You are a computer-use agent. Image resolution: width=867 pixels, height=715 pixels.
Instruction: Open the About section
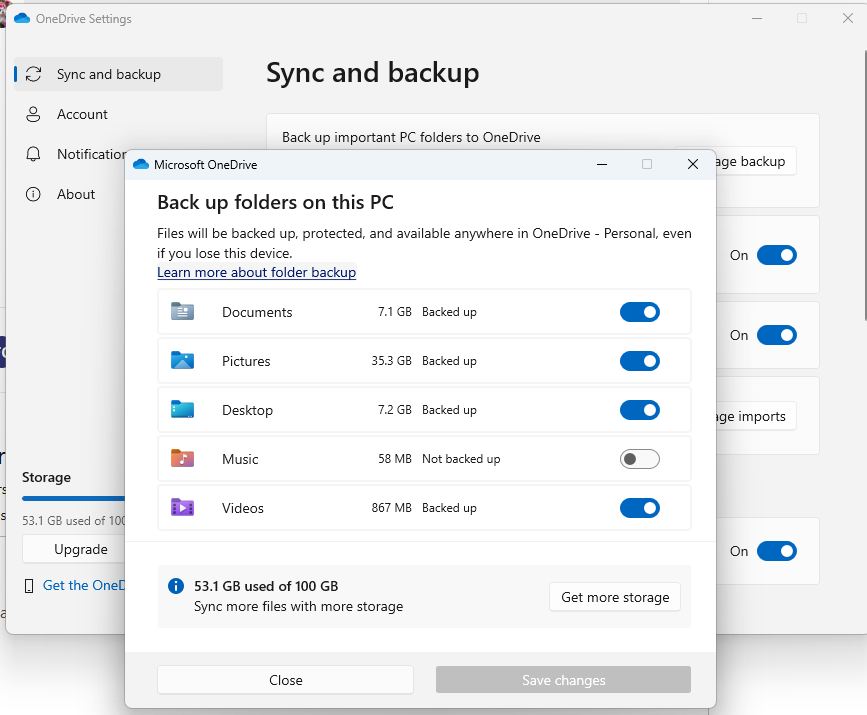coord(78,194)
